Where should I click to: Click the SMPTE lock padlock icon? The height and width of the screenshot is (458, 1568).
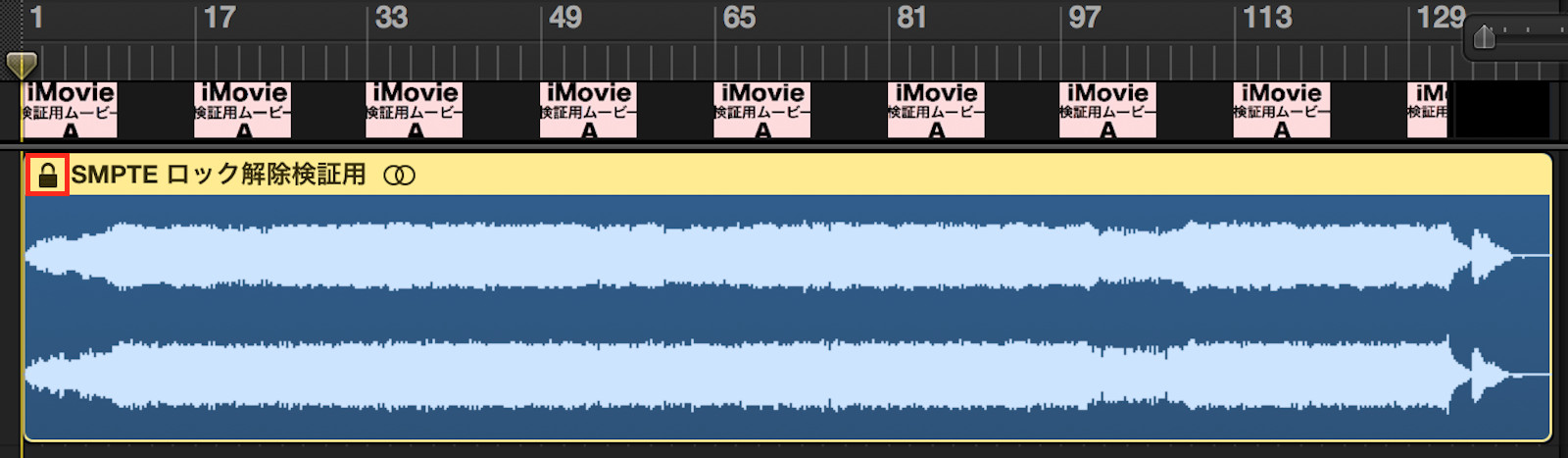click(x=47, y=176)
